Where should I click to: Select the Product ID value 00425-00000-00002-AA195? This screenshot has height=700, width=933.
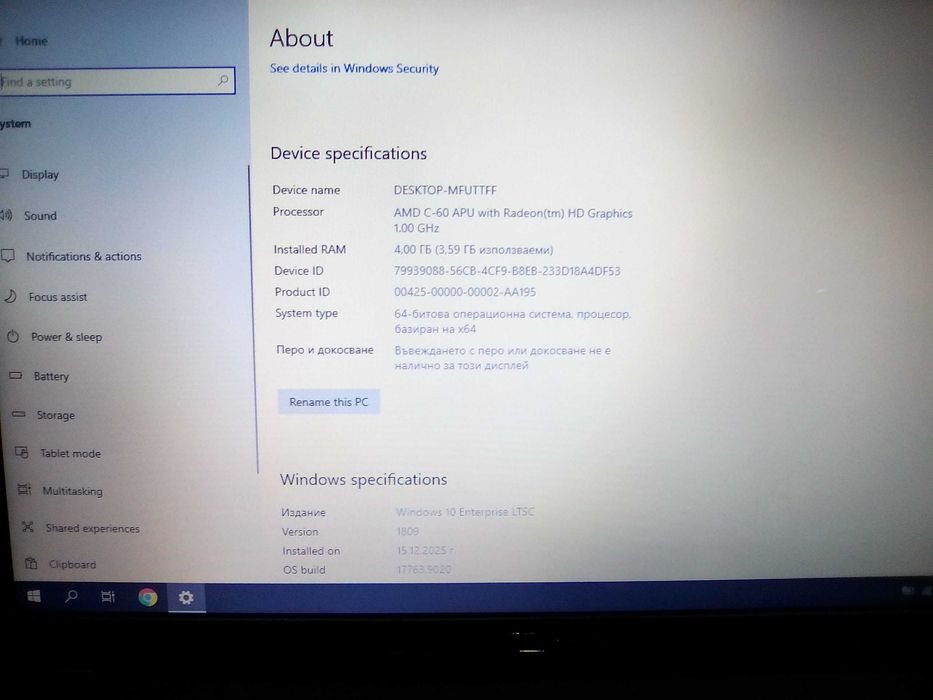click(x=465, y=292)
